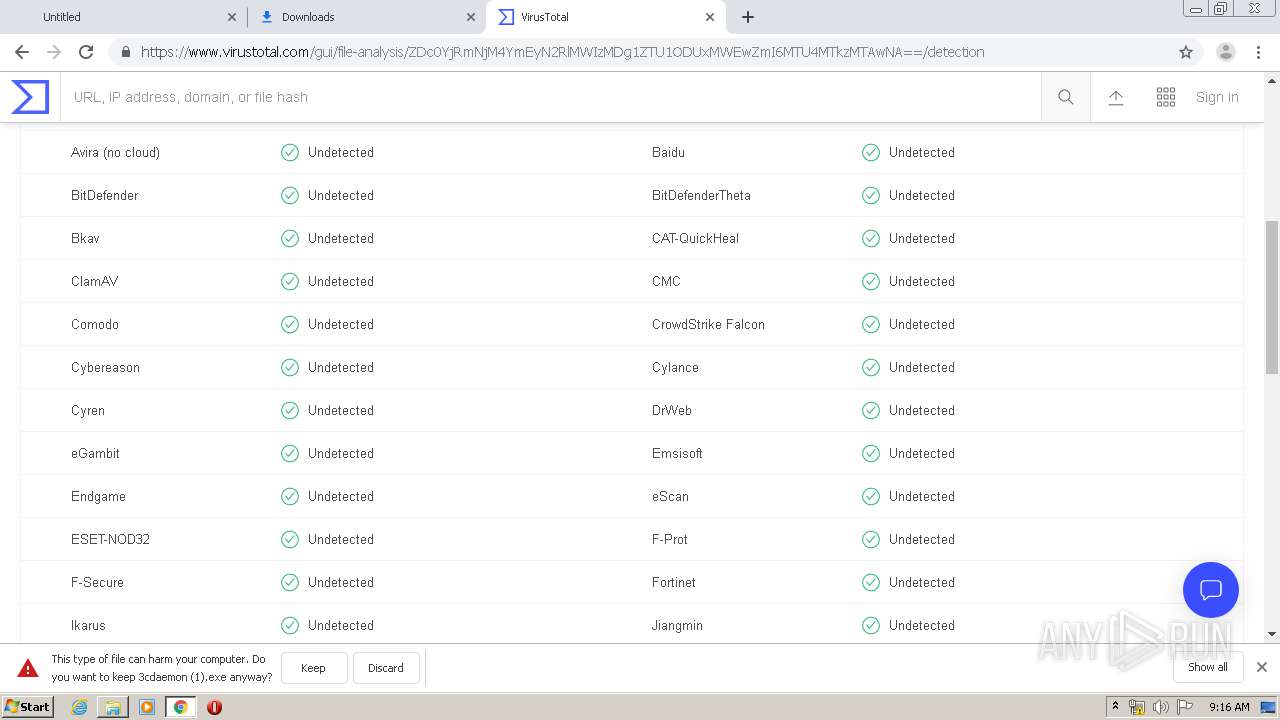Bookmark this page with star icon

click(1186, 52)
